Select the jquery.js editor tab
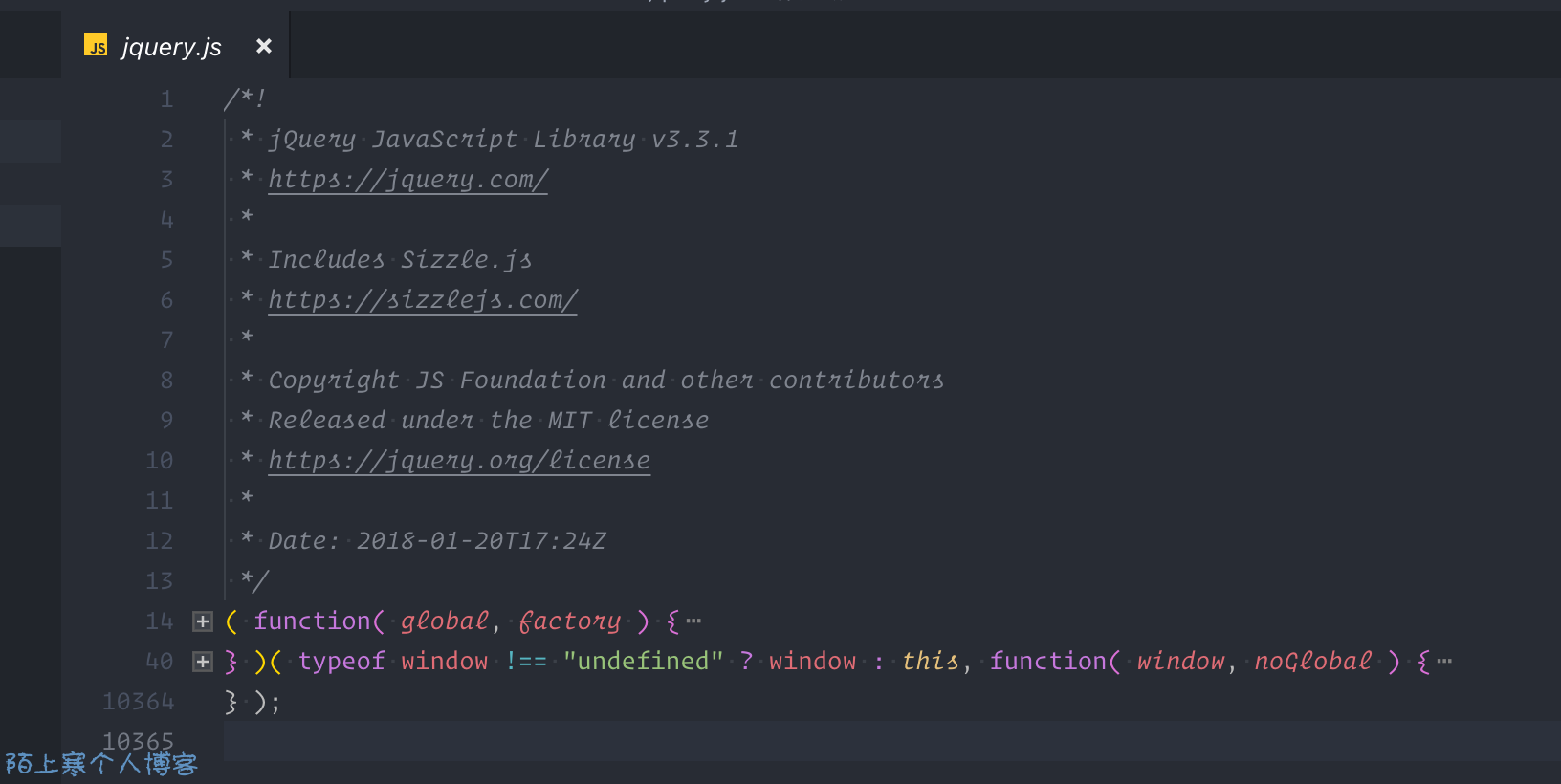1561x784 pixels. pyautogui.click(x=175, y=46)
